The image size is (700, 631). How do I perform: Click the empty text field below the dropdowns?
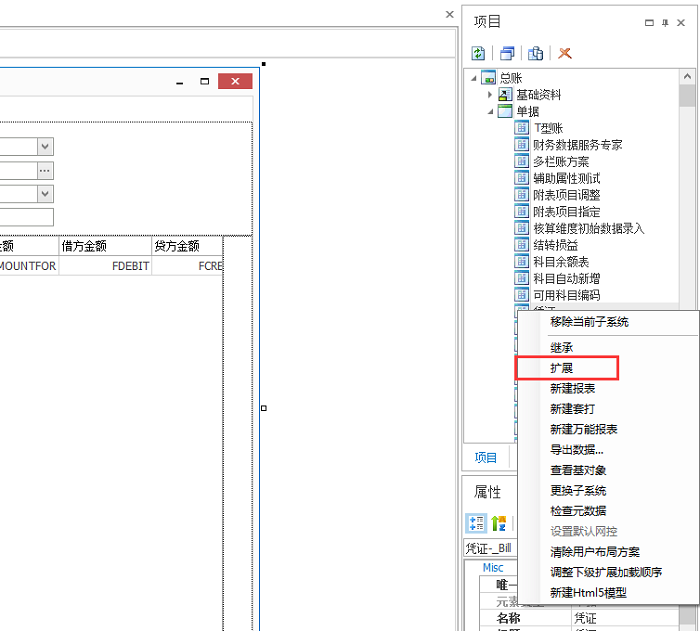(25, 217)
